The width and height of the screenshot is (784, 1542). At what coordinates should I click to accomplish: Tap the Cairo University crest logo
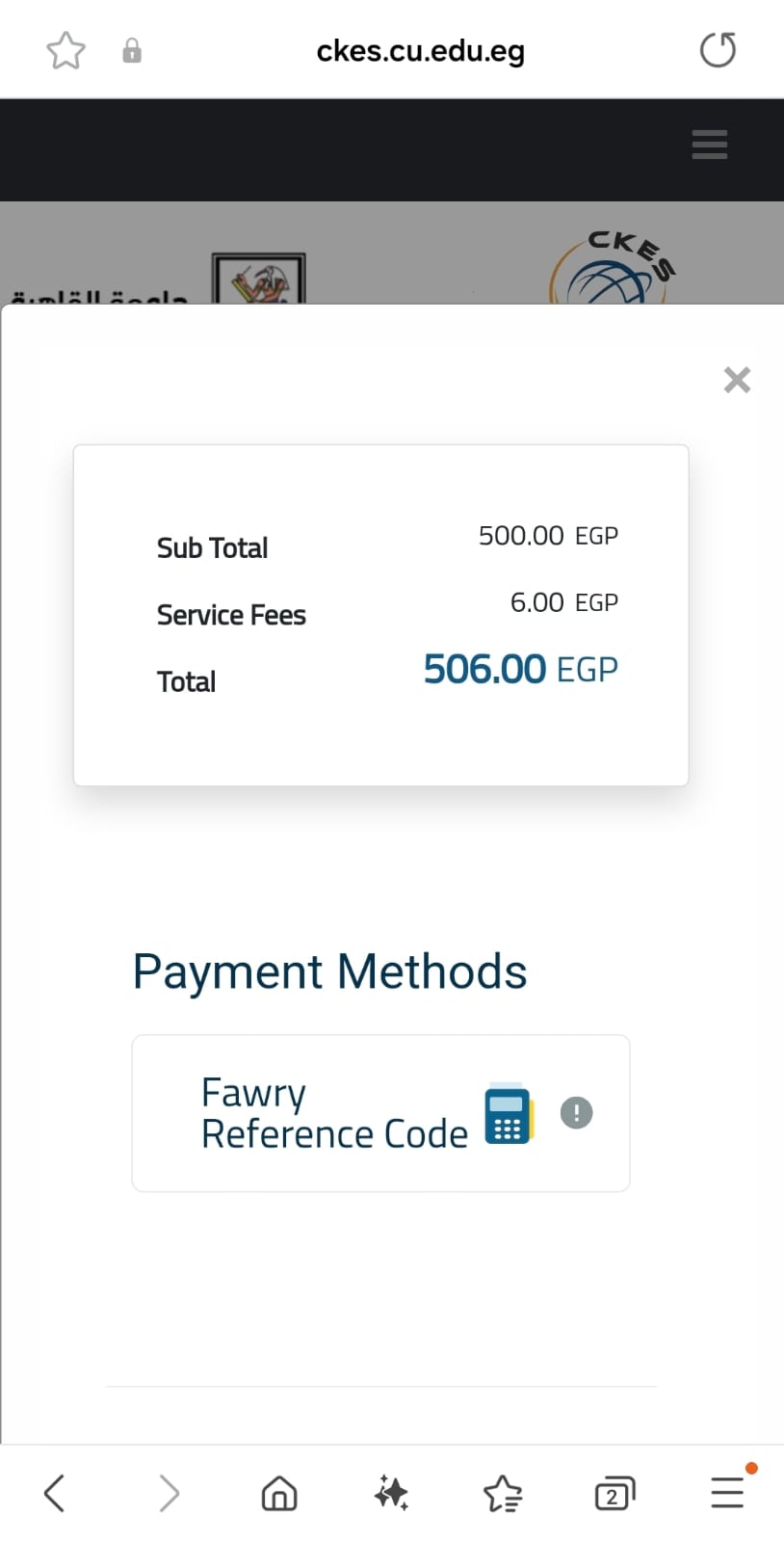coord(258,279)
